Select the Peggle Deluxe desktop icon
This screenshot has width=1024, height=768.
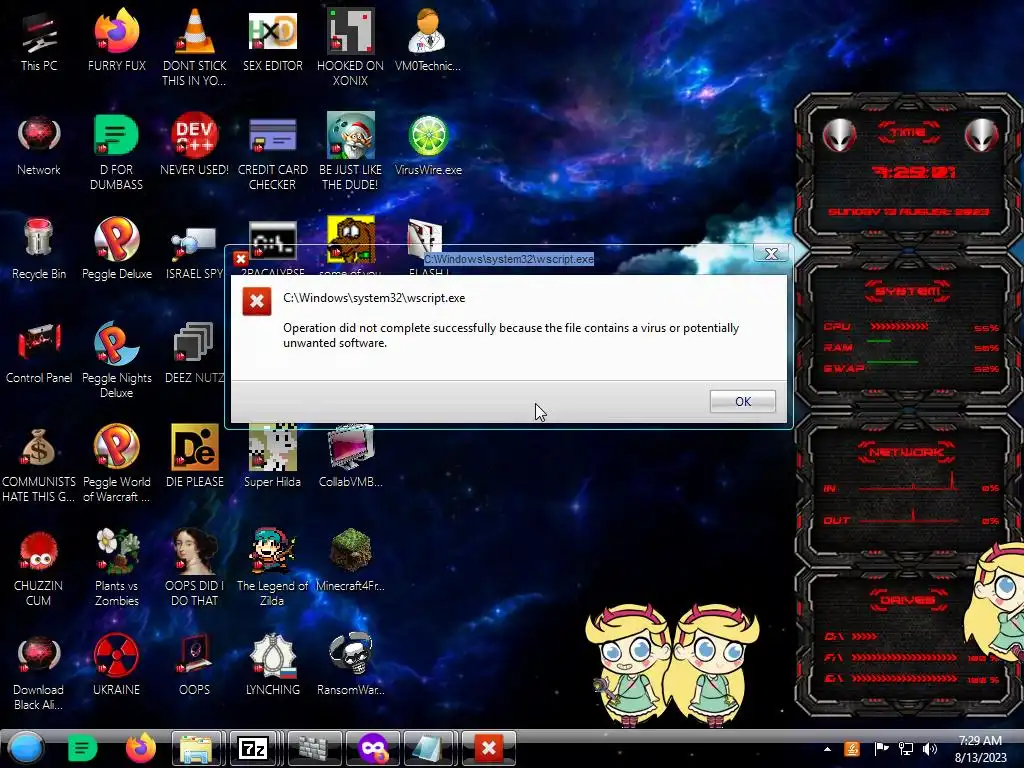point(117,249)
